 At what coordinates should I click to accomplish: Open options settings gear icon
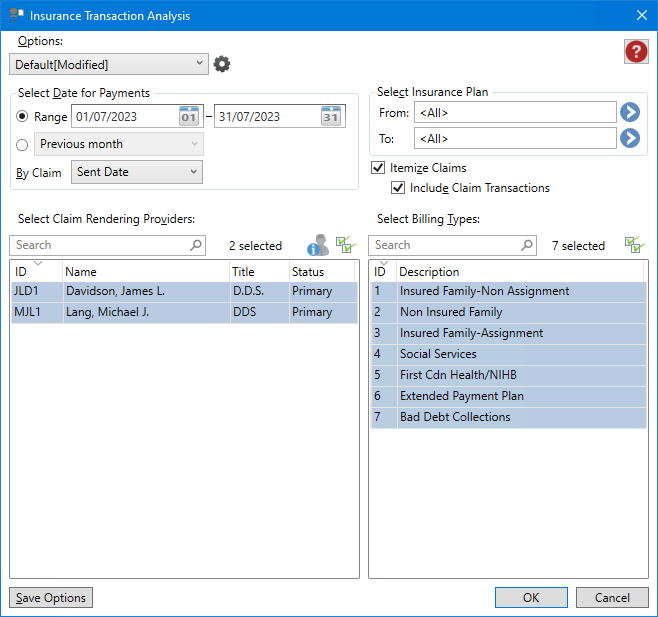click(x=222, y=64)
